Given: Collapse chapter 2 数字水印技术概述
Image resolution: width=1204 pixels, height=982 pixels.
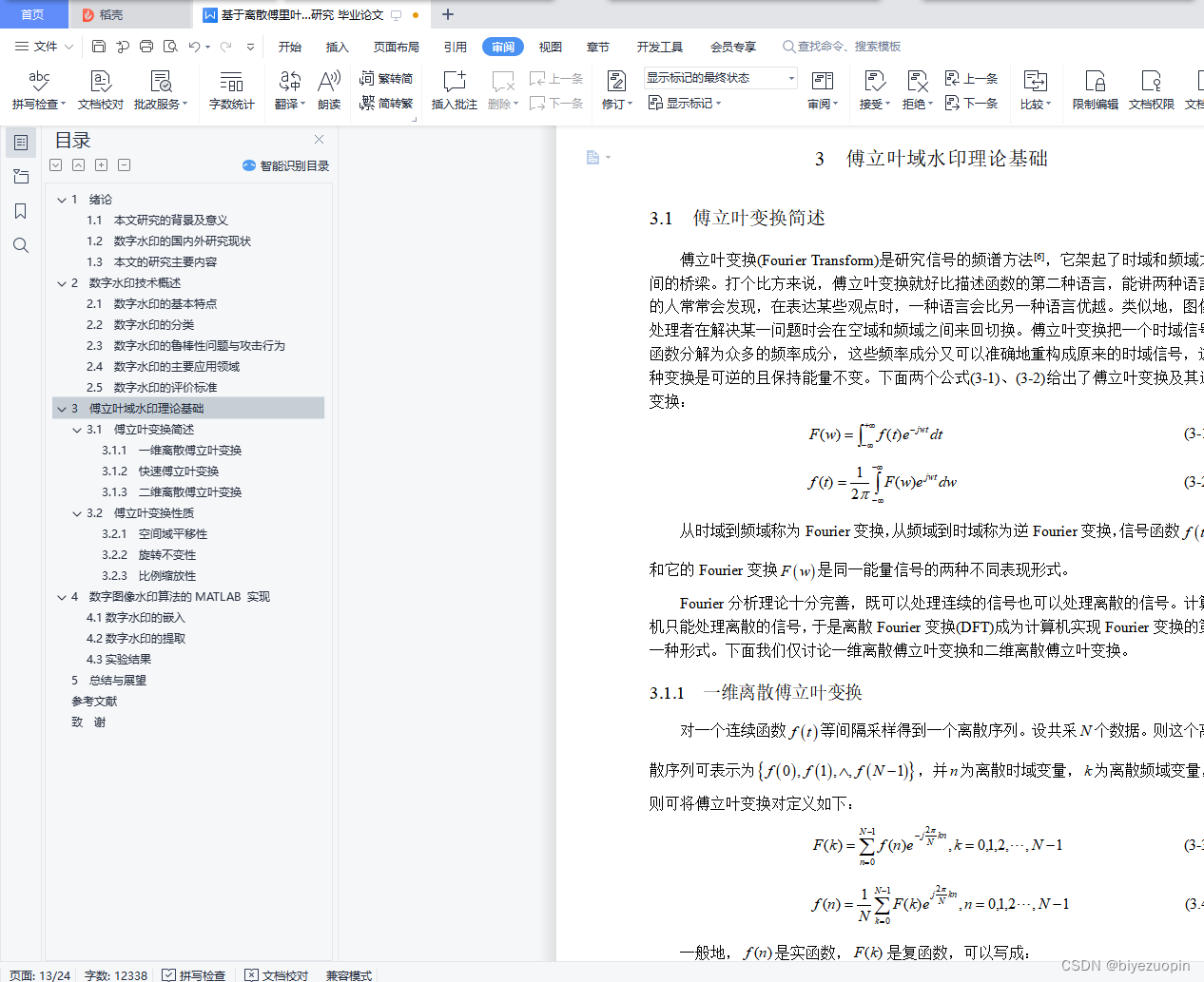Looking at the screenshot, I should (x=62, y=283).
